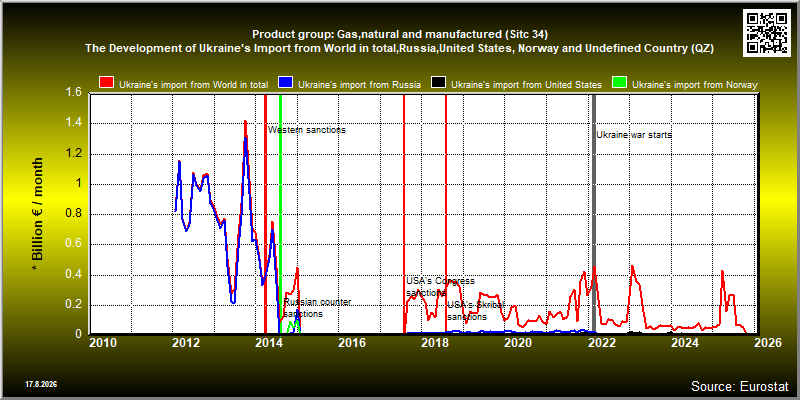
Task: Click the x-axis label 2026
Action: click(x=768, y=343)
